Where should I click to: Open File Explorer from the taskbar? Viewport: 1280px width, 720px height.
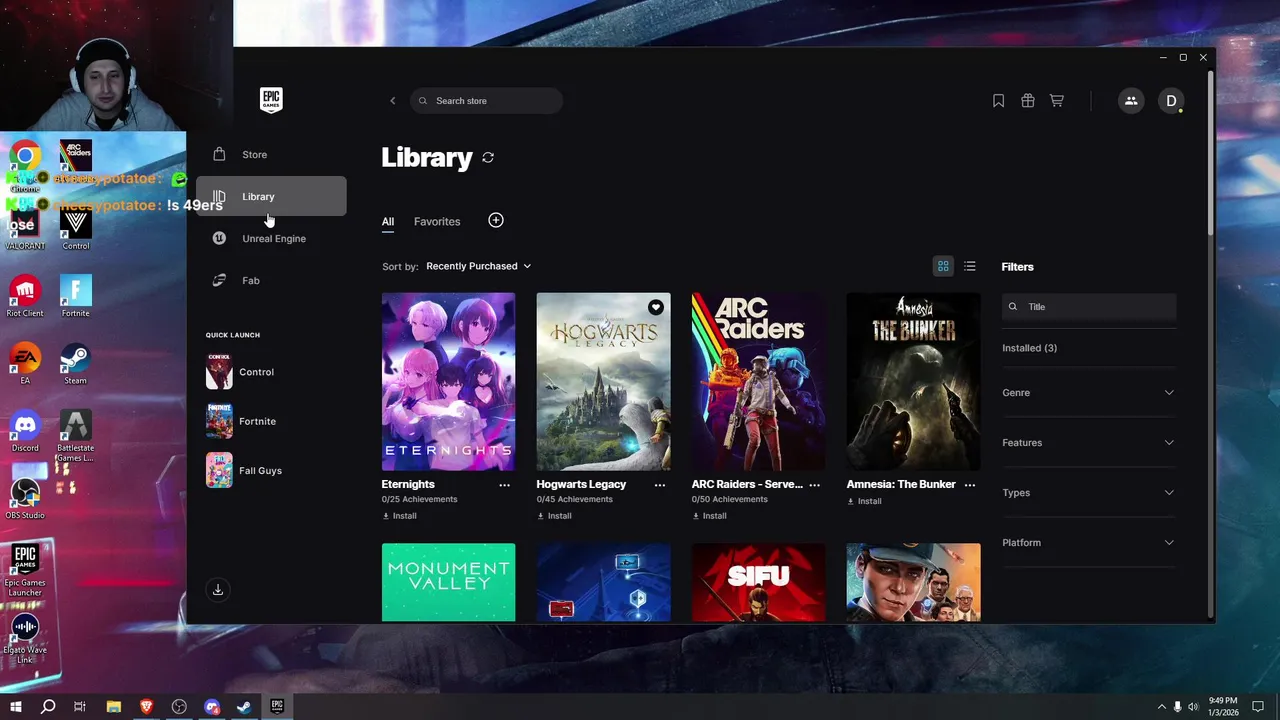[114, 707]
